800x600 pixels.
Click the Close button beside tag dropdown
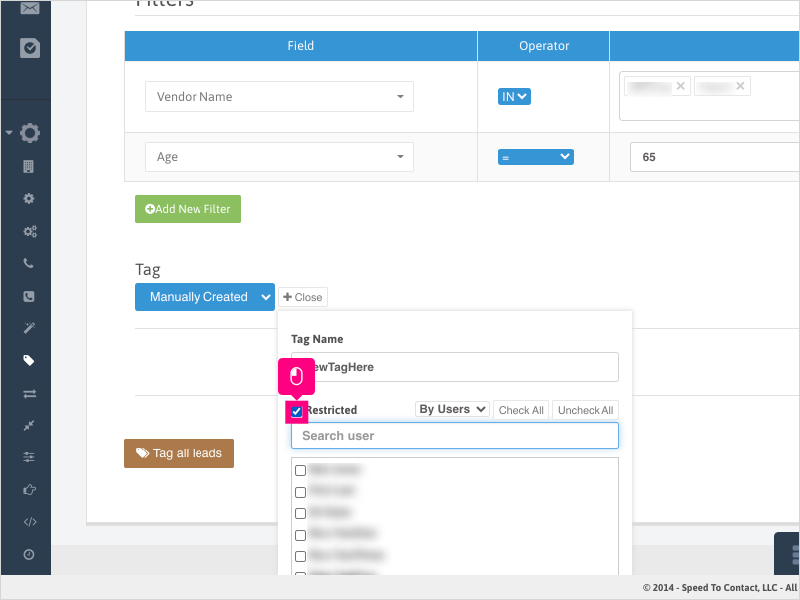(x=303, y=297)
